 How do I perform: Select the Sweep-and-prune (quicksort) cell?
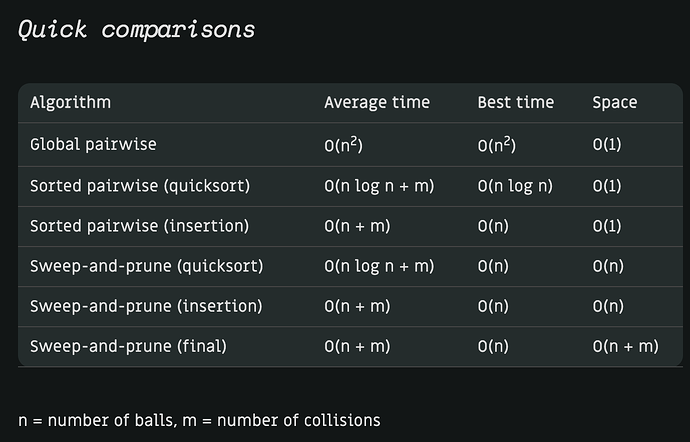(147, 266)
